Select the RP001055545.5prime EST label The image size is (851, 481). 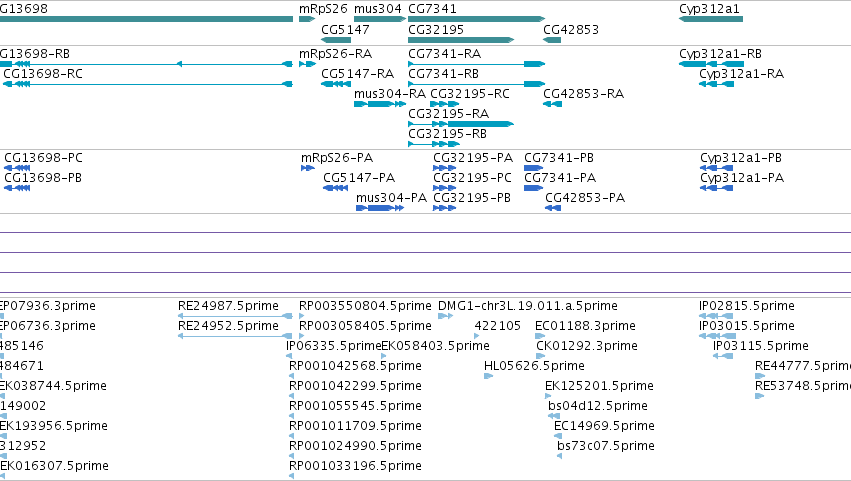(x=355, y=407)
